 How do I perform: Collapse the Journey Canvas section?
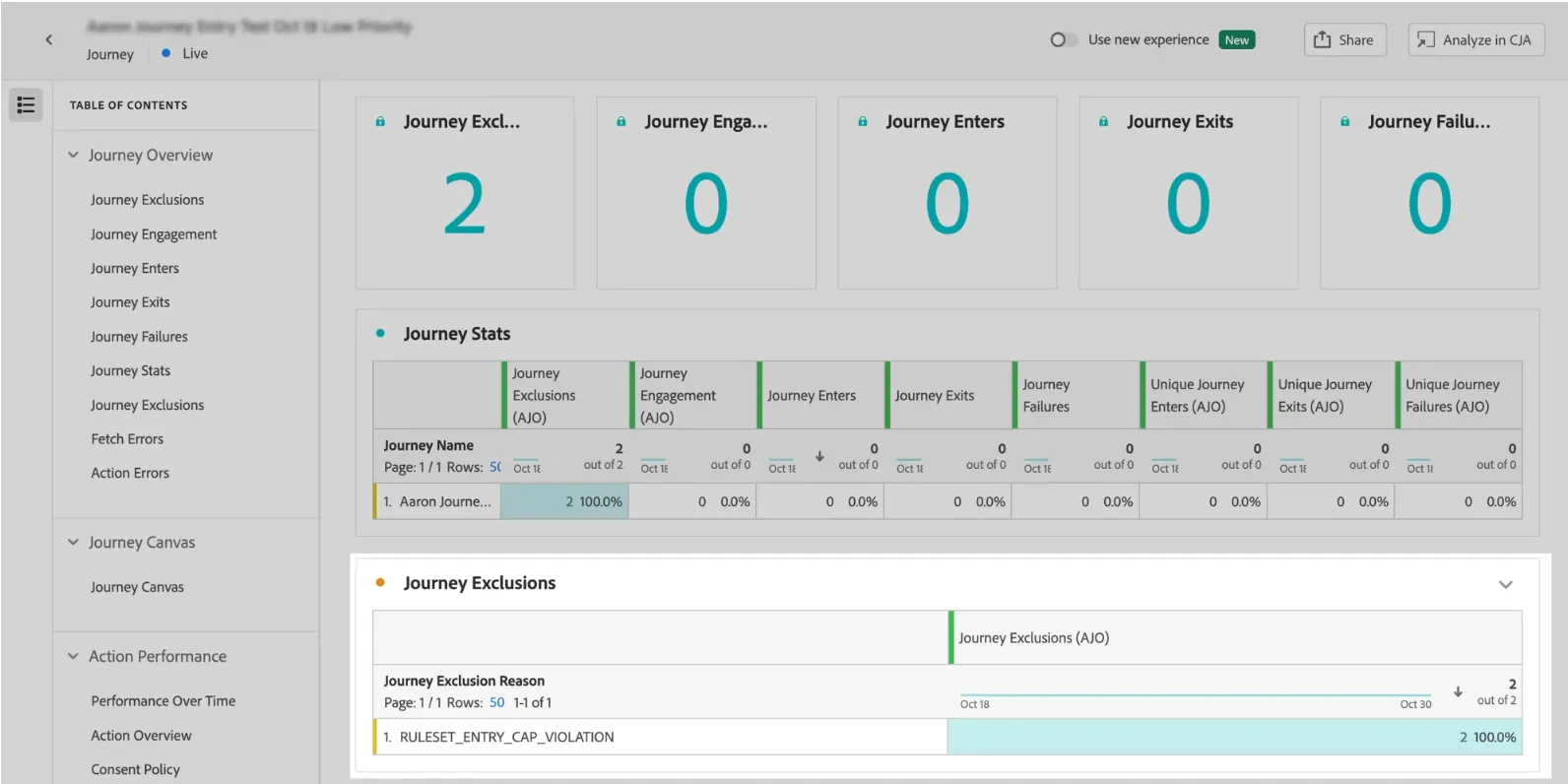point(73,542)
